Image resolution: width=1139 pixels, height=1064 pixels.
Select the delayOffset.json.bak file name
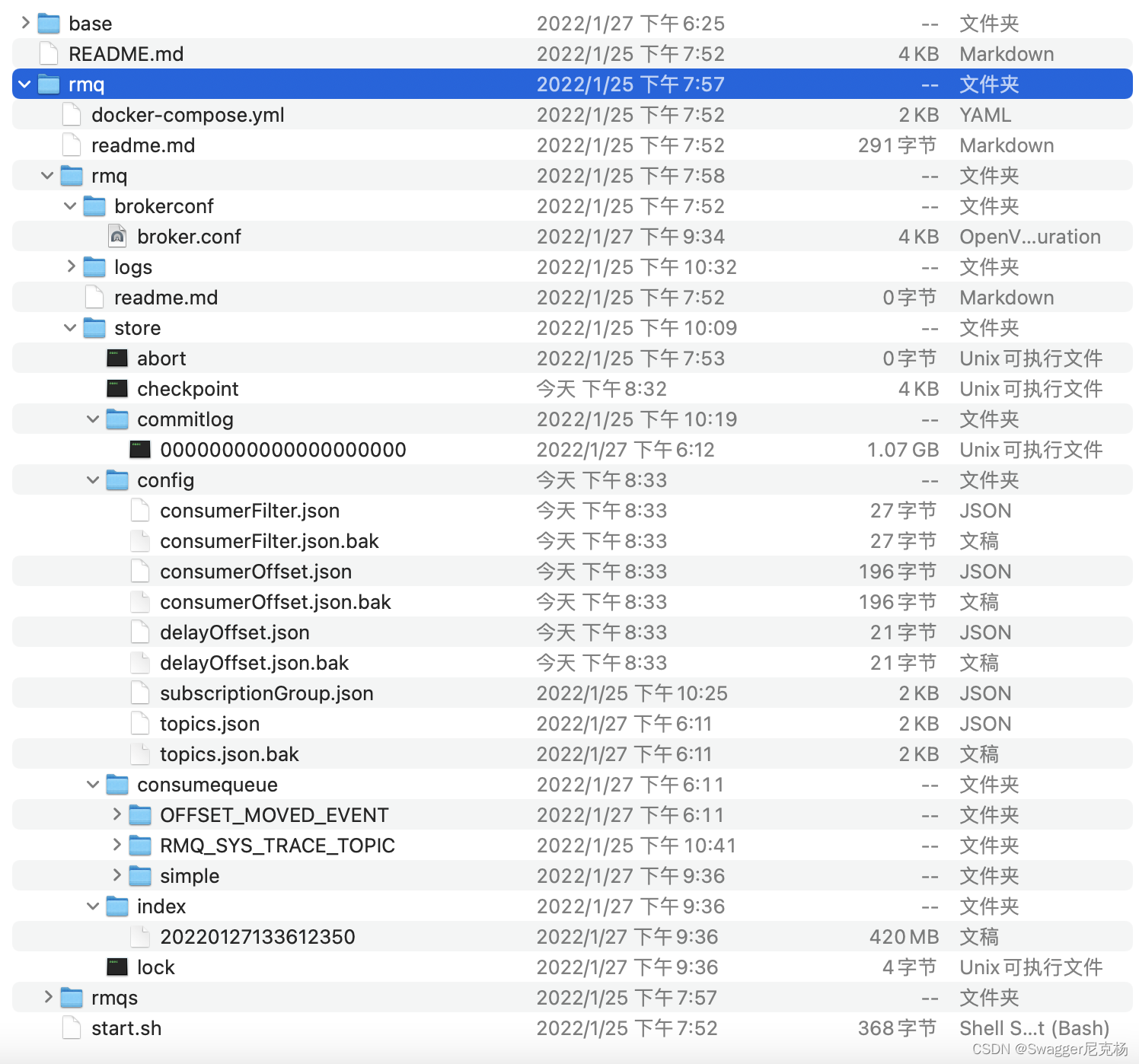point(254,662)
